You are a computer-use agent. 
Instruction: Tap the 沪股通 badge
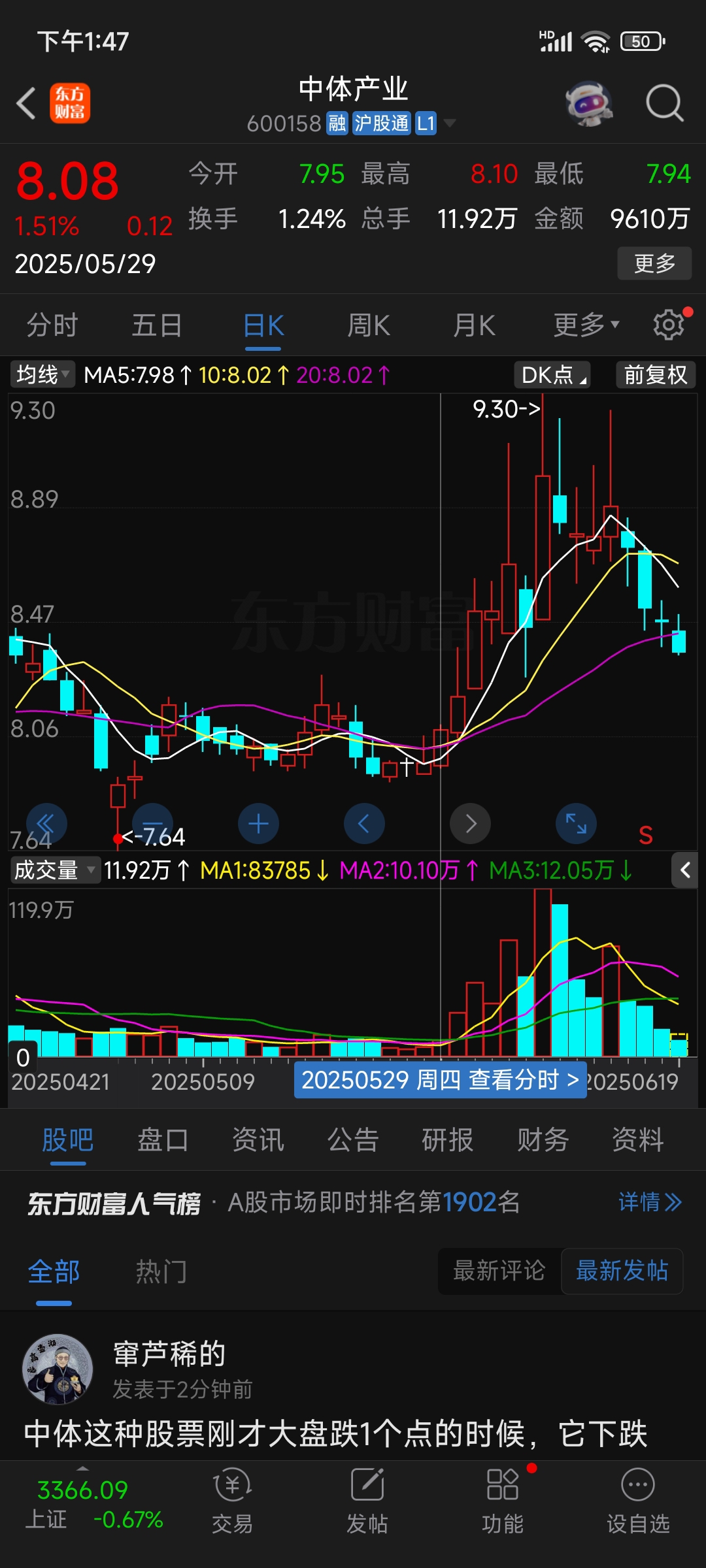point(382,123)
